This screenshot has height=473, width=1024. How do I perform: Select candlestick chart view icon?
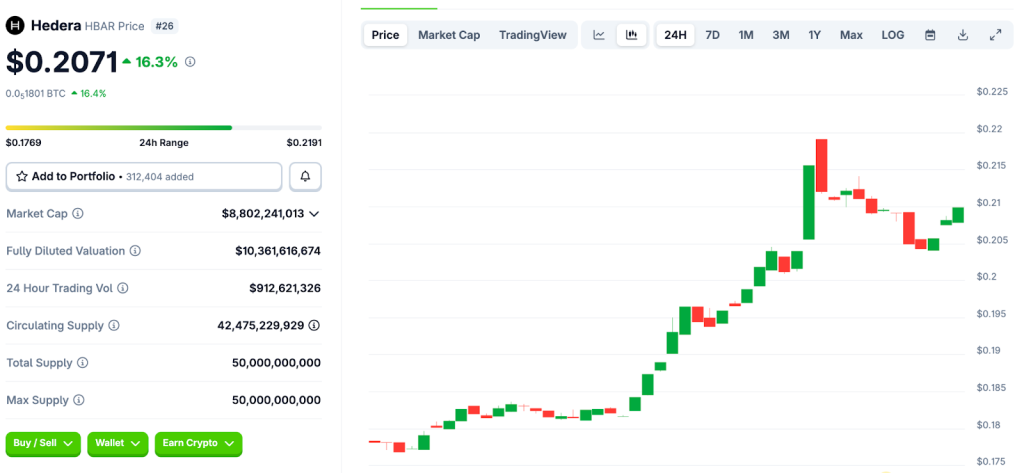(631, 35)
